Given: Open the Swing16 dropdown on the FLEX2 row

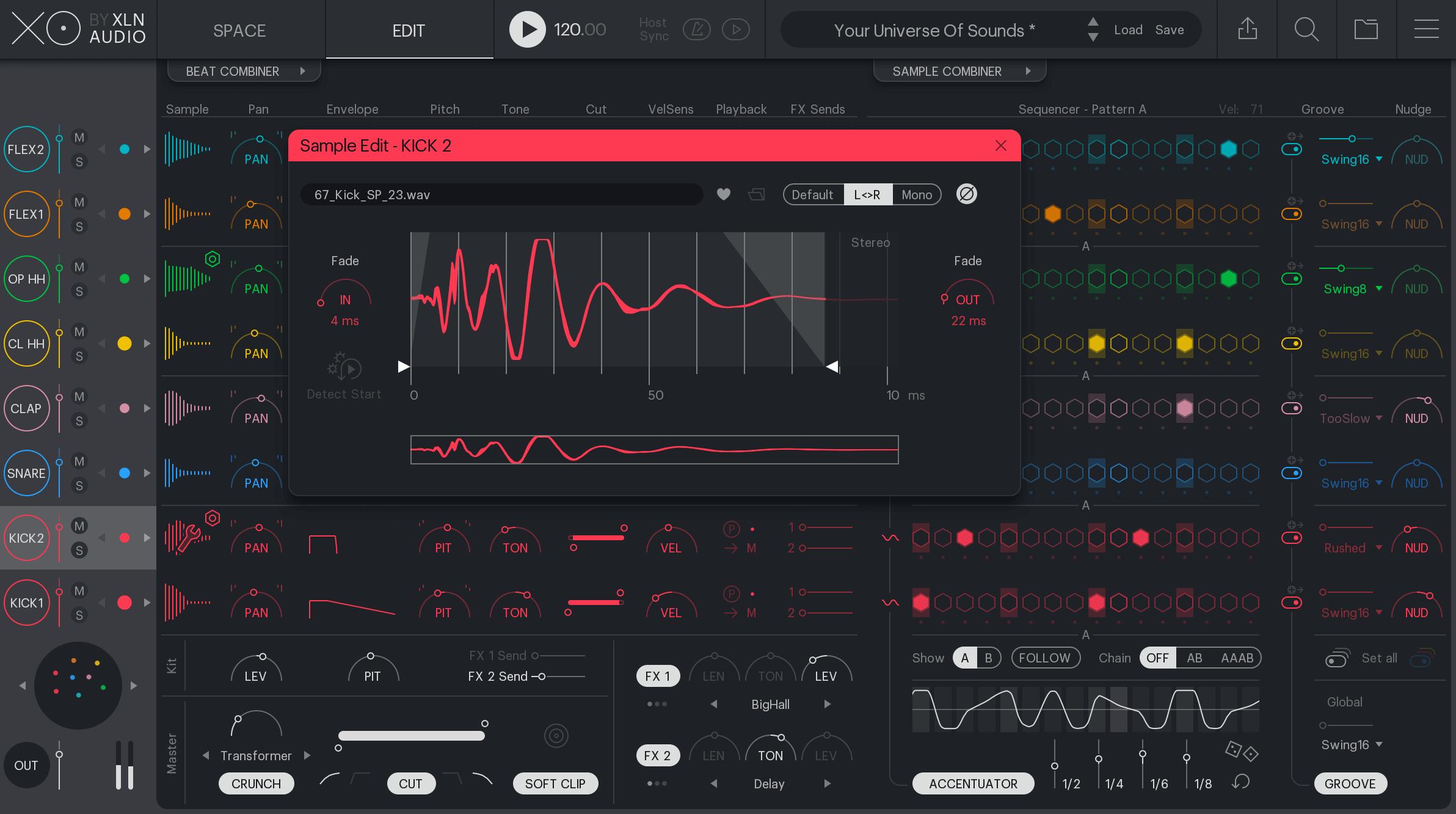Looking at the screenshot, I should click(1350, 159).
